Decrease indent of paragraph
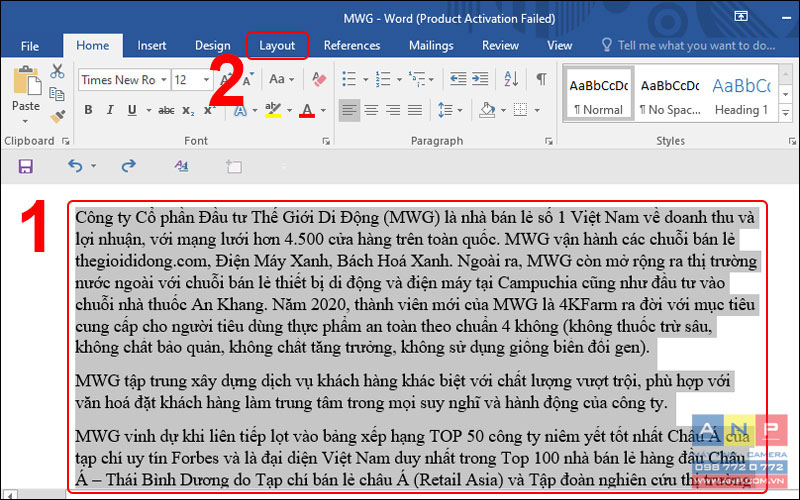Image resolution: width=800 pixels, height=500 pixels. (x=458, y=79)
